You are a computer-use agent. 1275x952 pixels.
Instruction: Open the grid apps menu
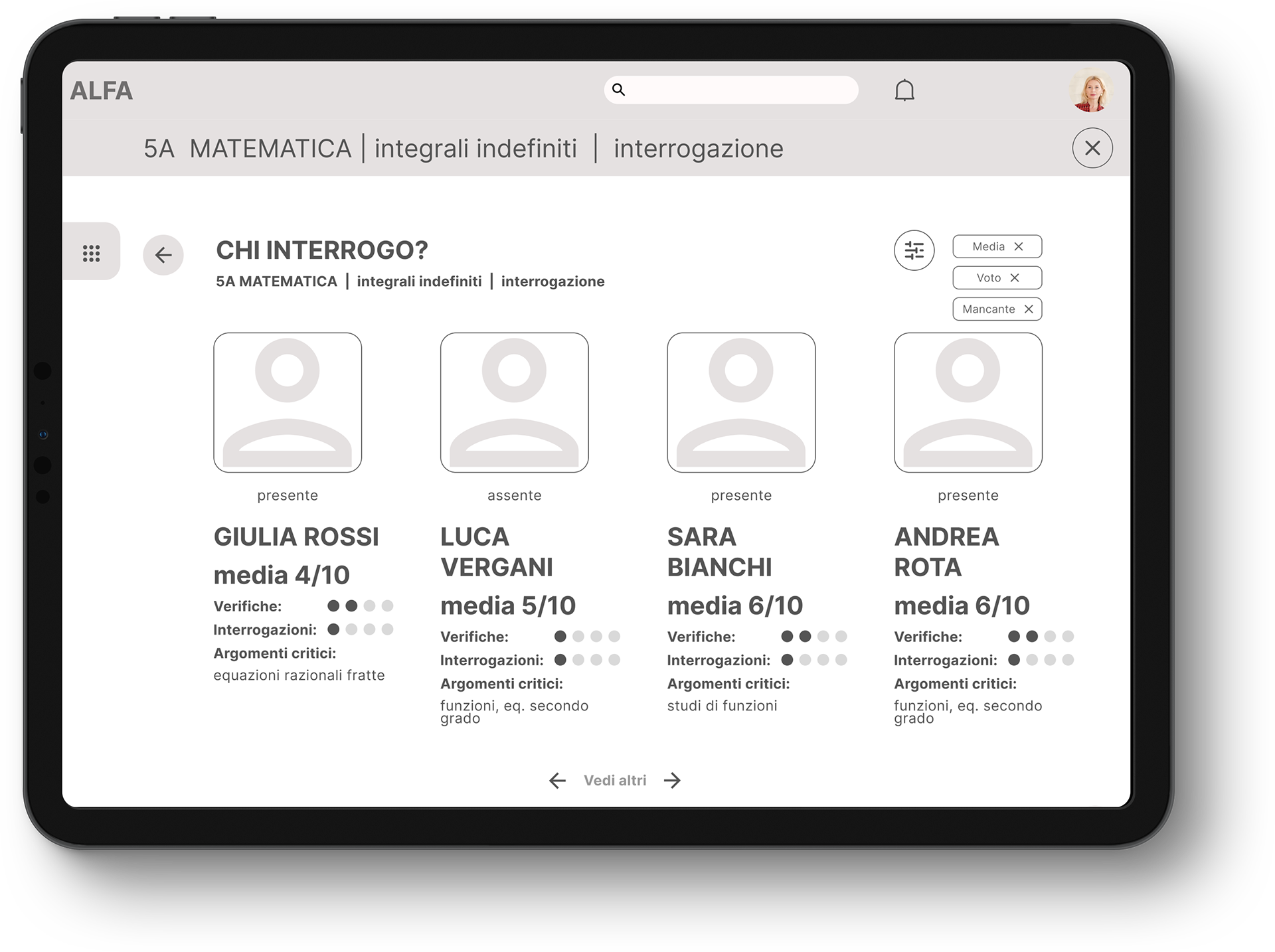pyautogui.click(x=92, y=252)
